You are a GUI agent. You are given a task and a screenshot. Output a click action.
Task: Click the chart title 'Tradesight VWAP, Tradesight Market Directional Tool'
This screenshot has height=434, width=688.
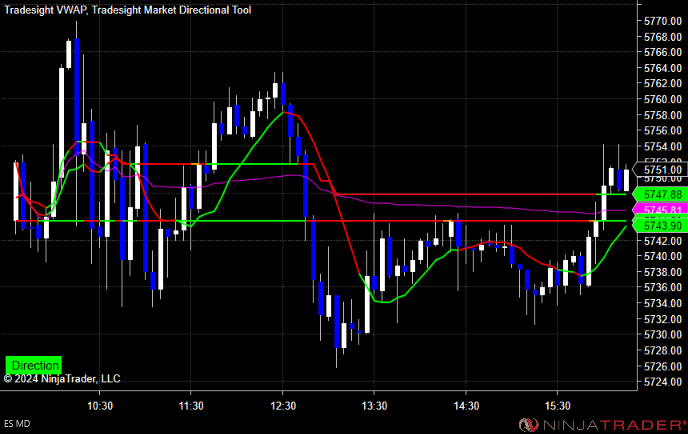pos(128,10)
